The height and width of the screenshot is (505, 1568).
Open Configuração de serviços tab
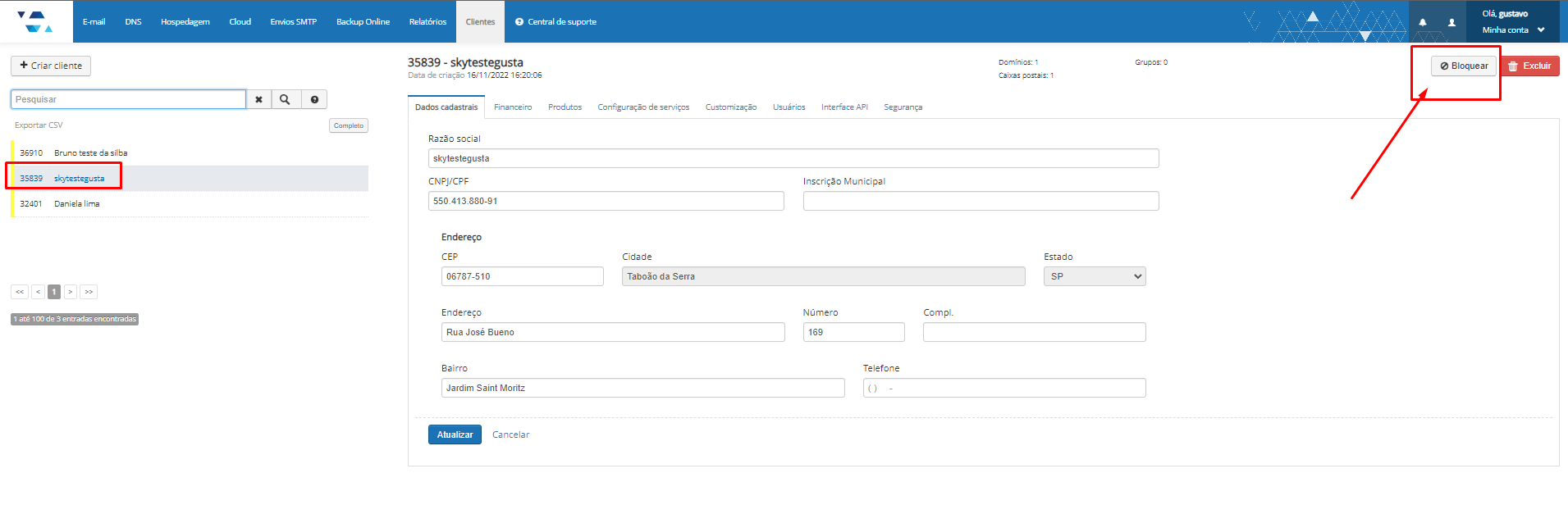[x=643, y=107]
